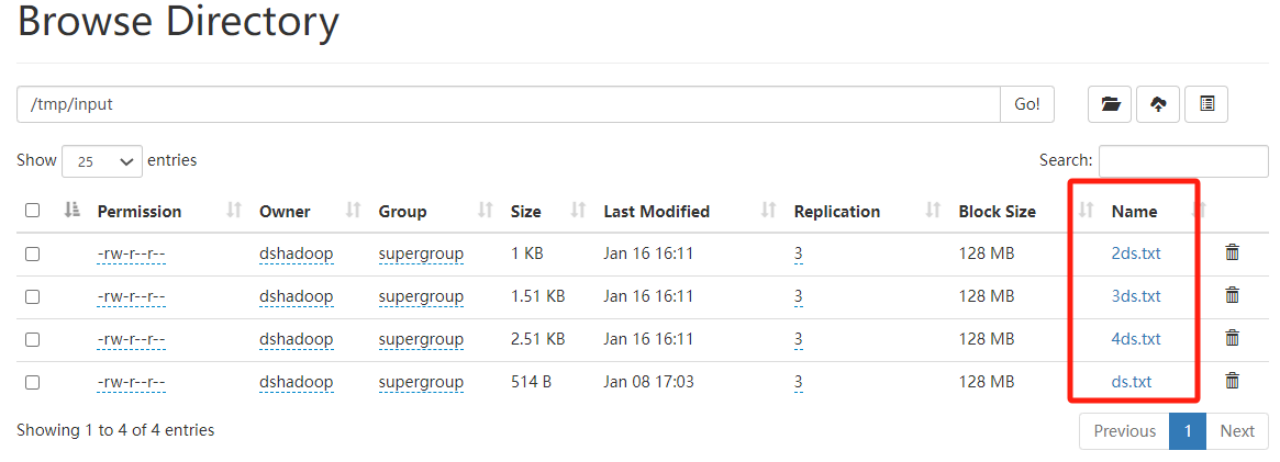Viewport: 1280px width, 462px height.
Task: Check the box for the ds.txt row
Action: [32, 382]
